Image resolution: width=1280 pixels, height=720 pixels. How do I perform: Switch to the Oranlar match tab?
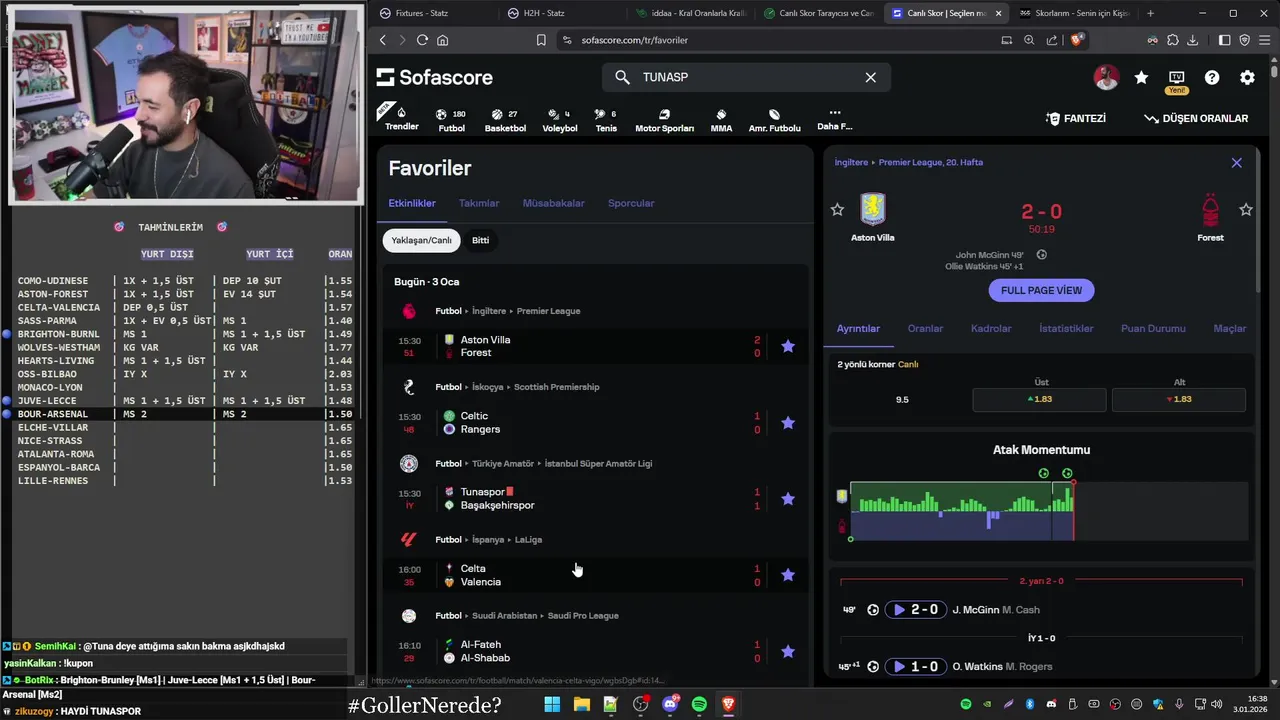coord(925,328)
